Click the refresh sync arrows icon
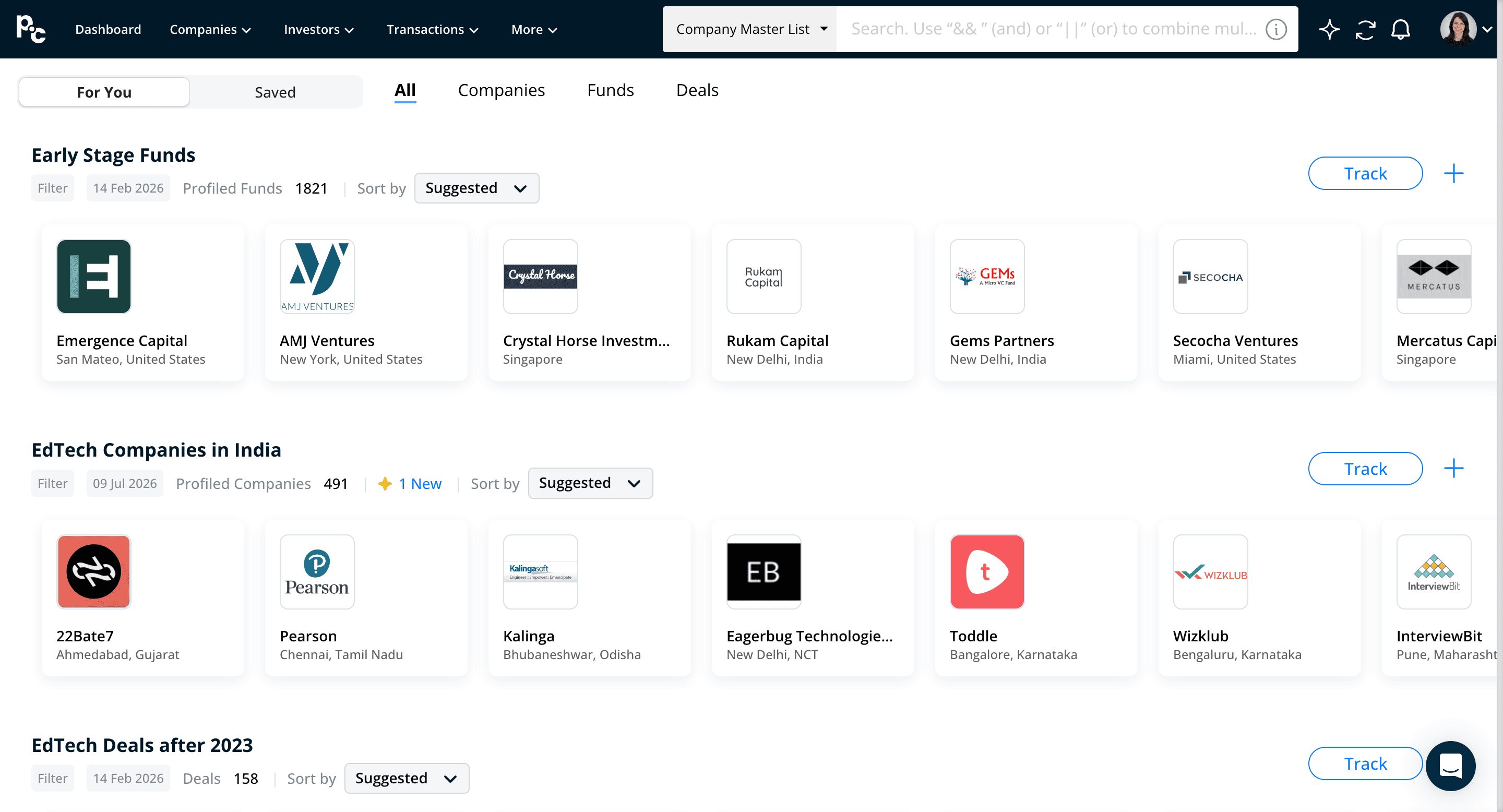 tap(1365, 29)
